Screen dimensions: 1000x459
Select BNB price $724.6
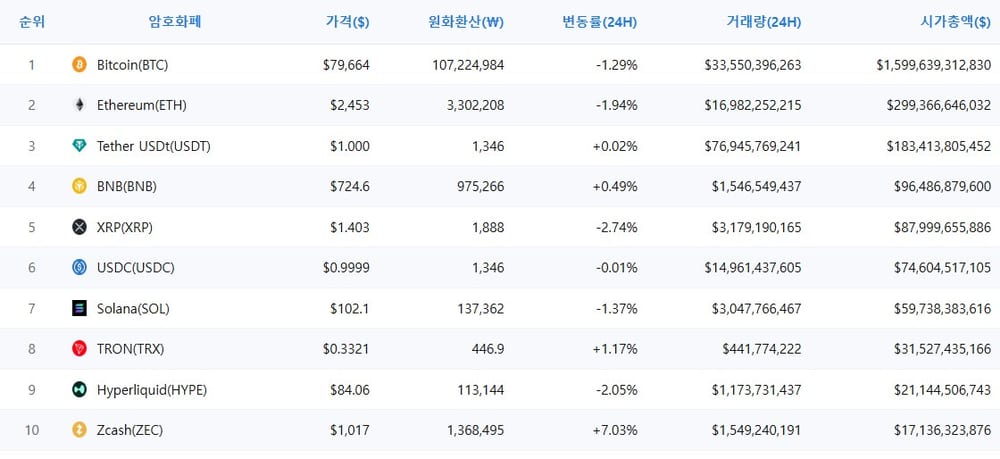pos(349,187)
